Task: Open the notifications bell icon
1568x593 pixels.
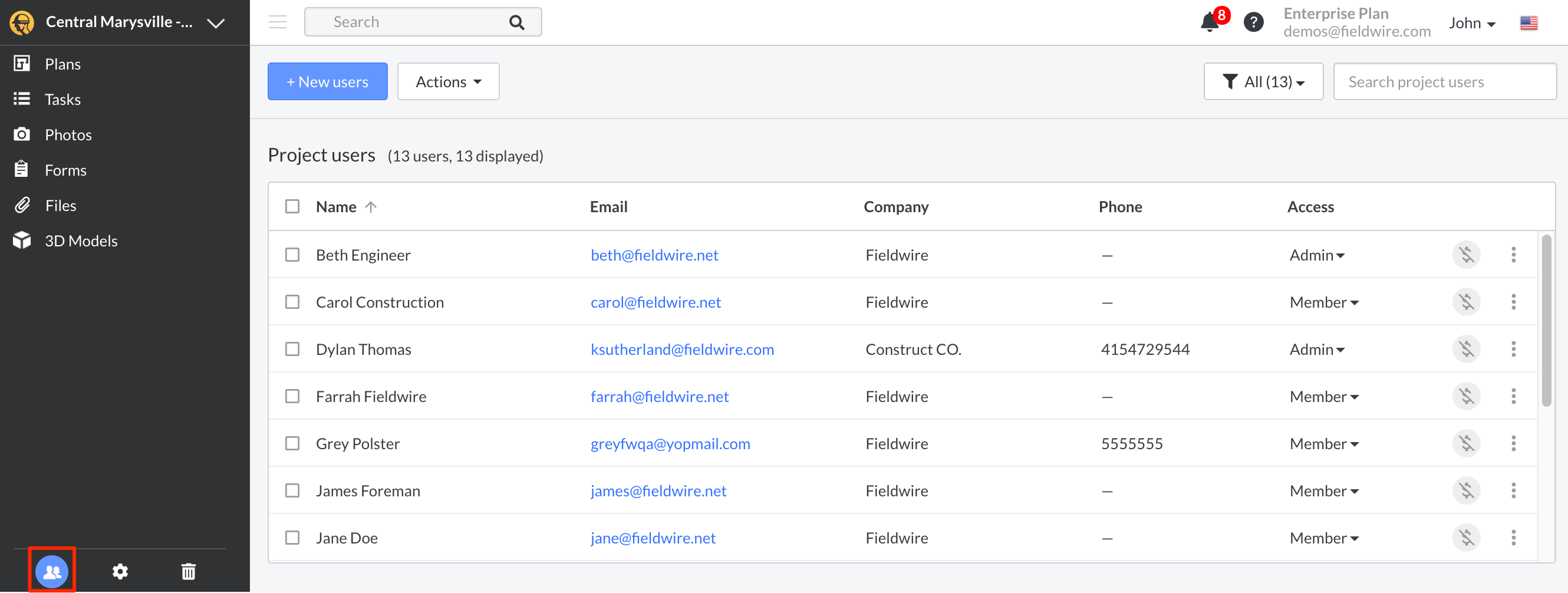Action: point(1210,22)
